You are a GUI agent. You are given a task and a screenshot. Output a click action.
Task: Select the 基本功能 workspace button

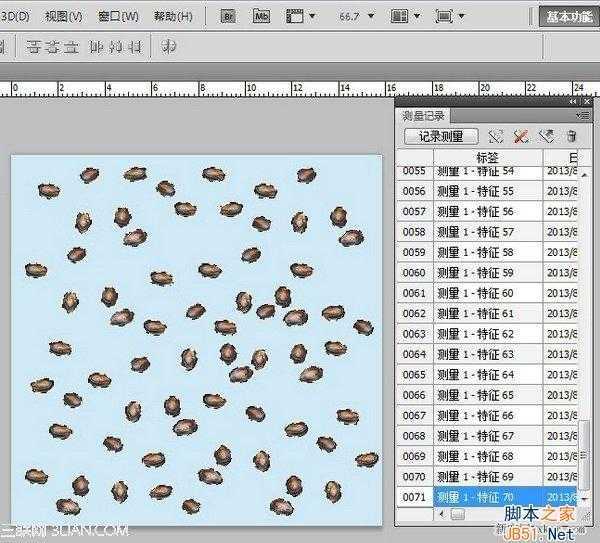tap(570, 16)
